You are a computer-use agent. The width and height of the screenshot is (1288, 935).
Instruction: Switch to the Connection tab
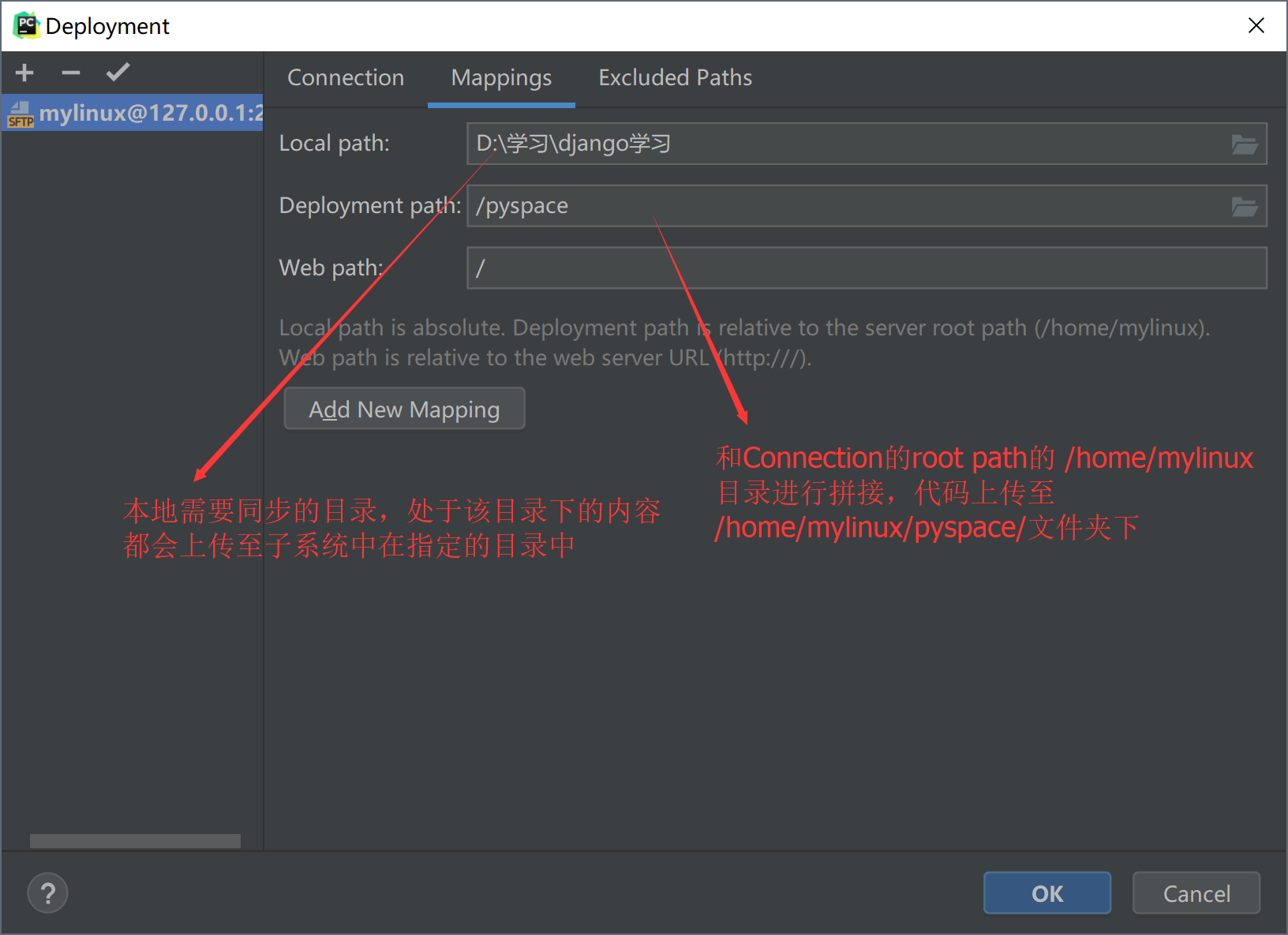pos(346,77)
